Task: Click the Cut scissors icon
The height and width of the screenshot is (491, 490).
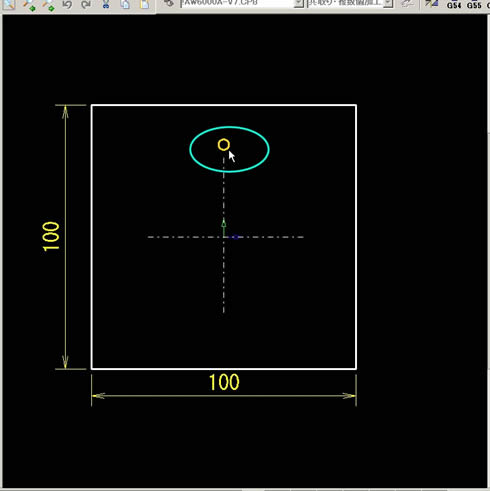Action: tap(106, 5)
